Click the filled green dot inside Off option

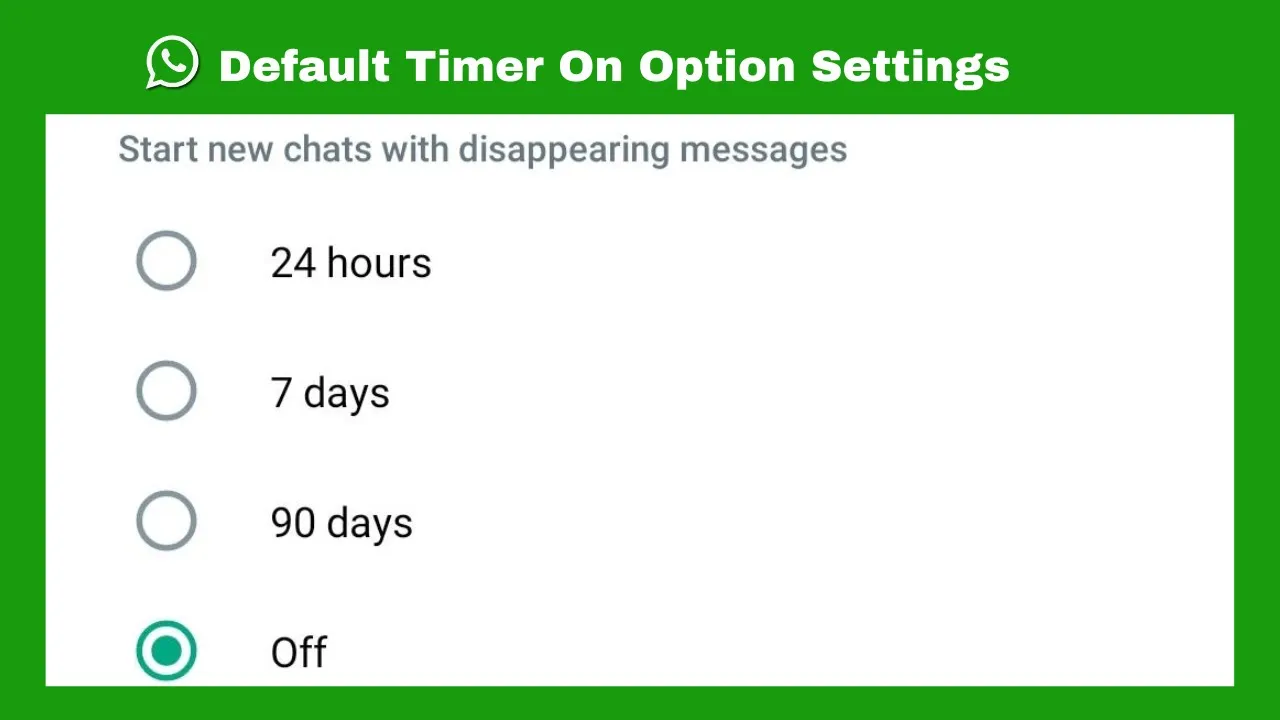[x=166, y=651]
